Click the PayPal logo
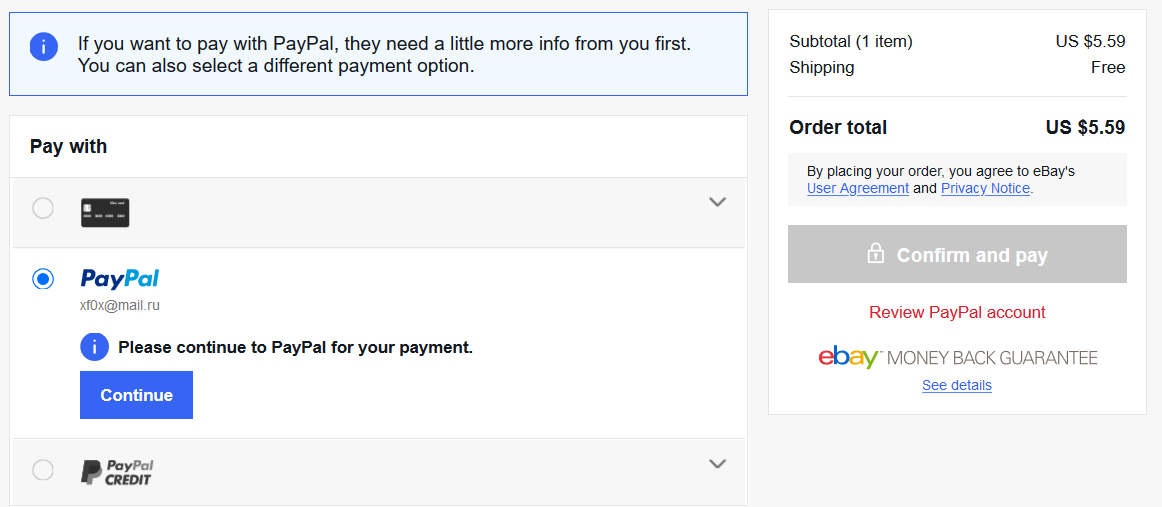Viewport: 1162px width, 507px height. 120,279
